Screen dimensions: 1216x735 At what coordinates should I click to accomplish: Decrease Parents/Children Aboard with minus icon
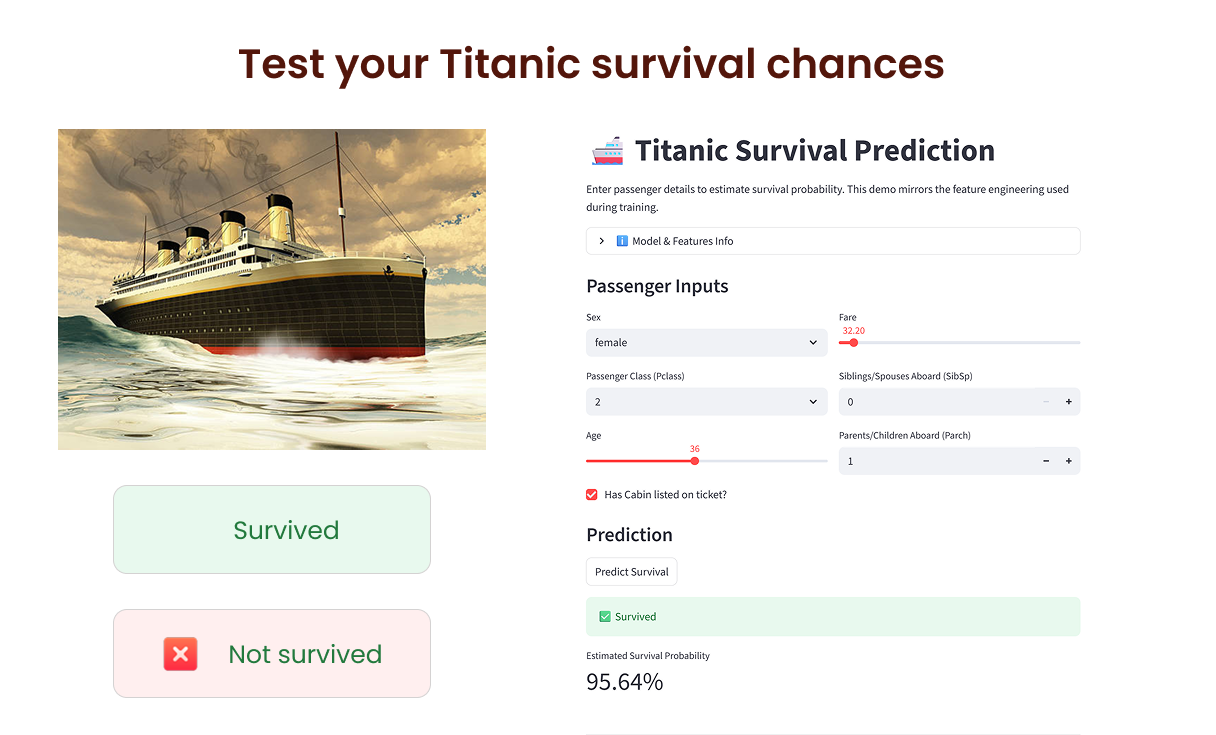pos(1046,461)
